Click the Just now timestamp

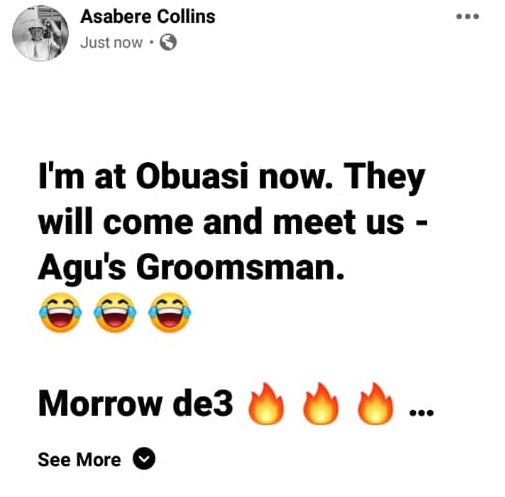coord(111,43)
